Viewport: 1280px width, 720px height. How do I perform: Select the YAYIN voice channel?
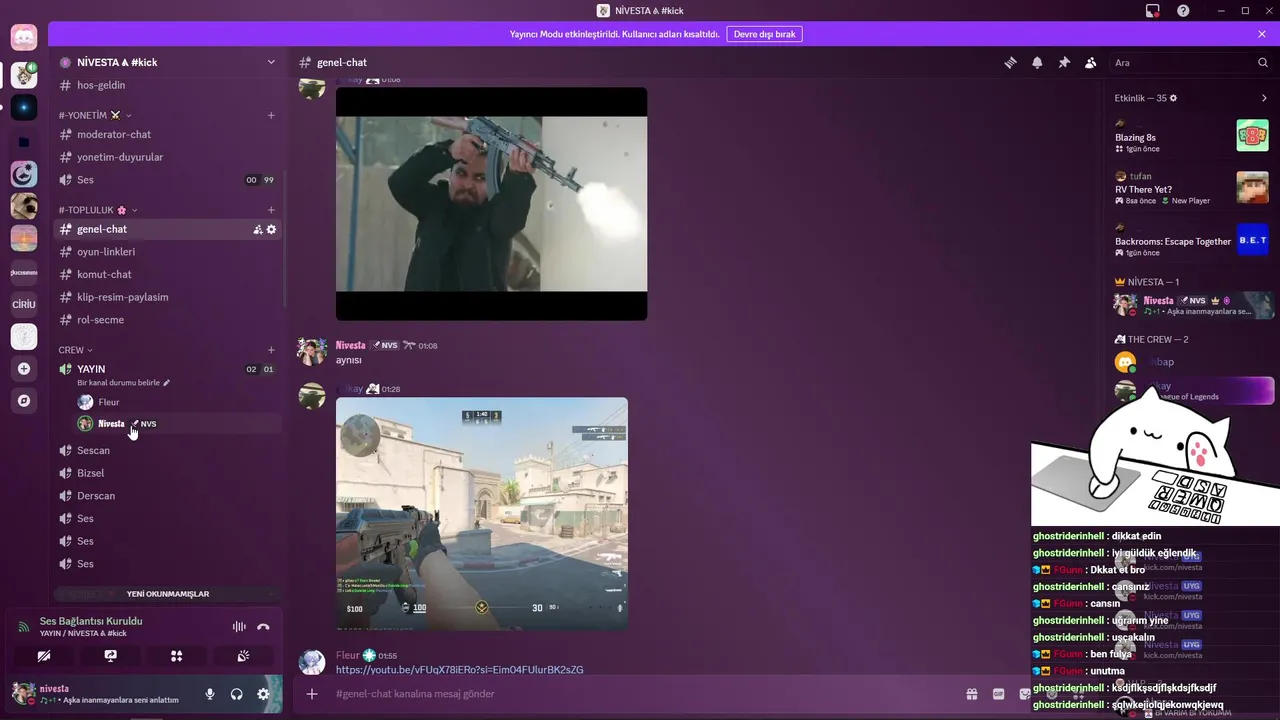coord(167,374)
